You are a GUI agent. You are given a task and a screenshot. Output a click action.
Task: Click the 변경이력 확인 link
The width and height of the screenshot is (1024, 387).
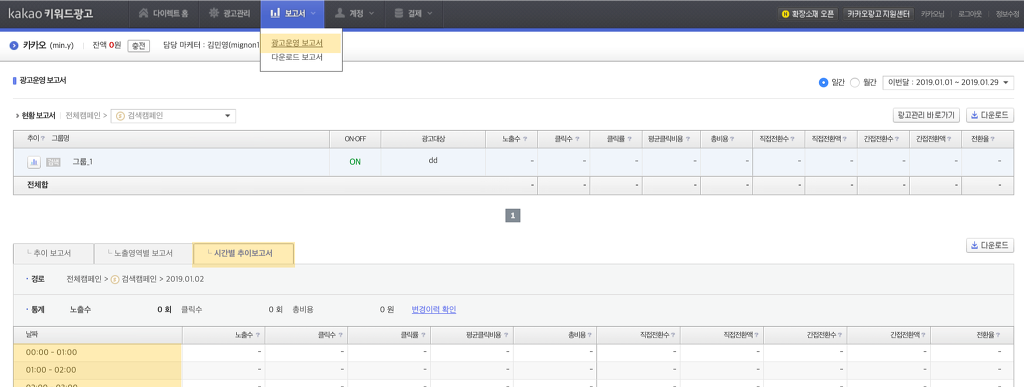[434, 309]
